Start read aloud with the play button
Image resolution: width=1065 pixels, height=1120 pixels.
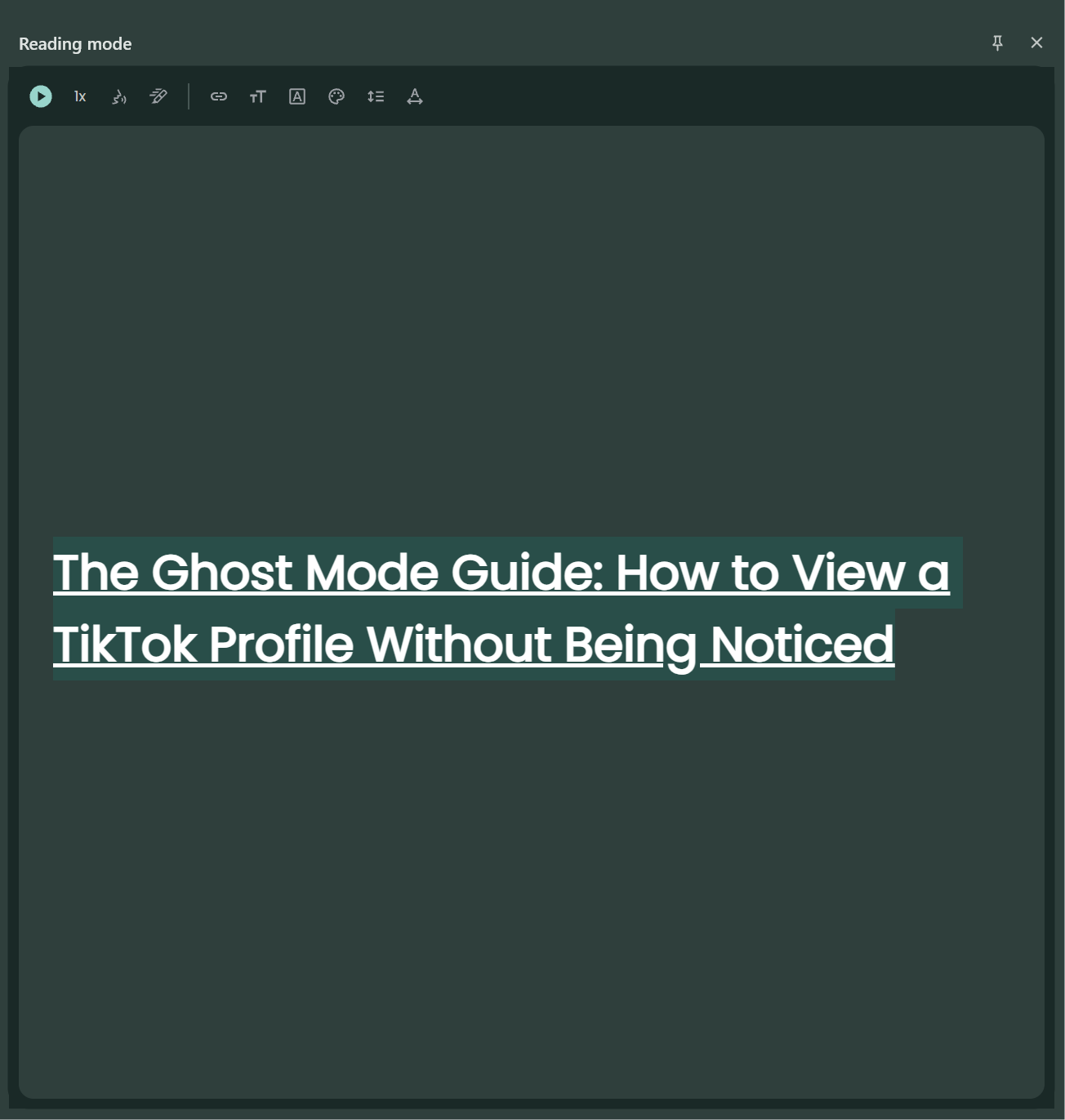41,96
